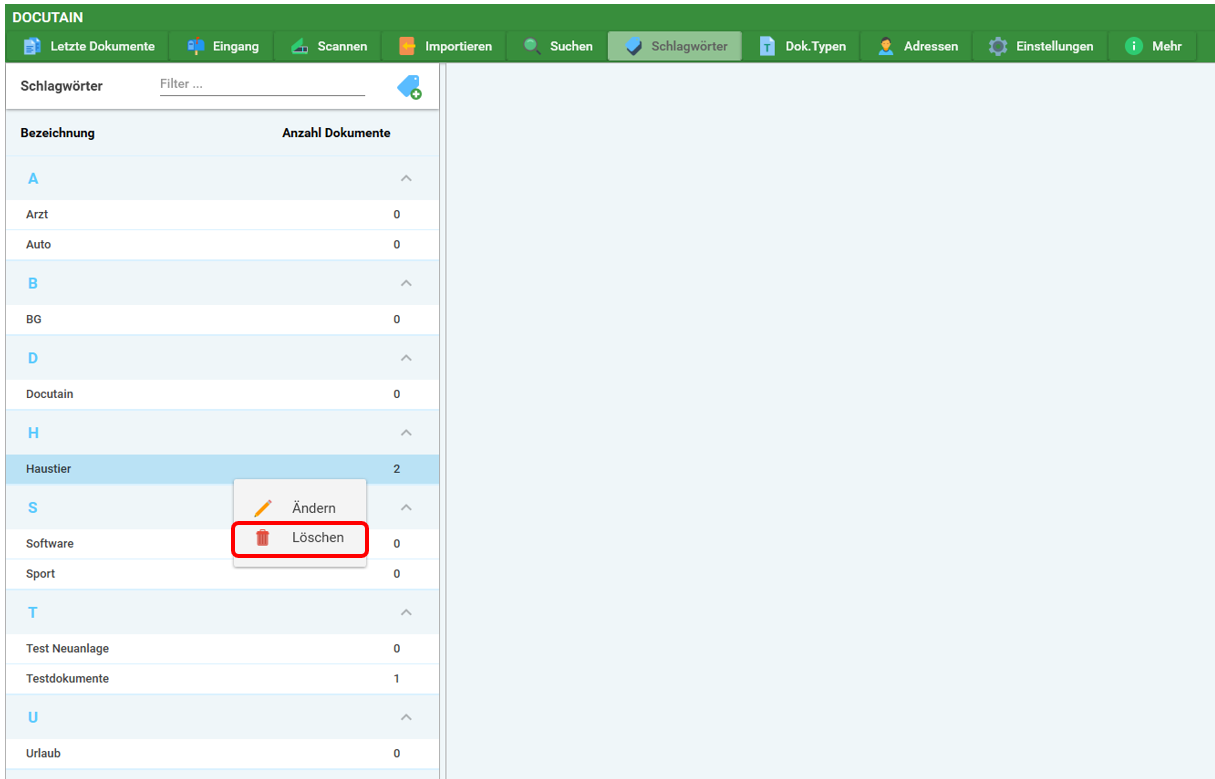Open Einstellungen gear icon

coord(998,46)
